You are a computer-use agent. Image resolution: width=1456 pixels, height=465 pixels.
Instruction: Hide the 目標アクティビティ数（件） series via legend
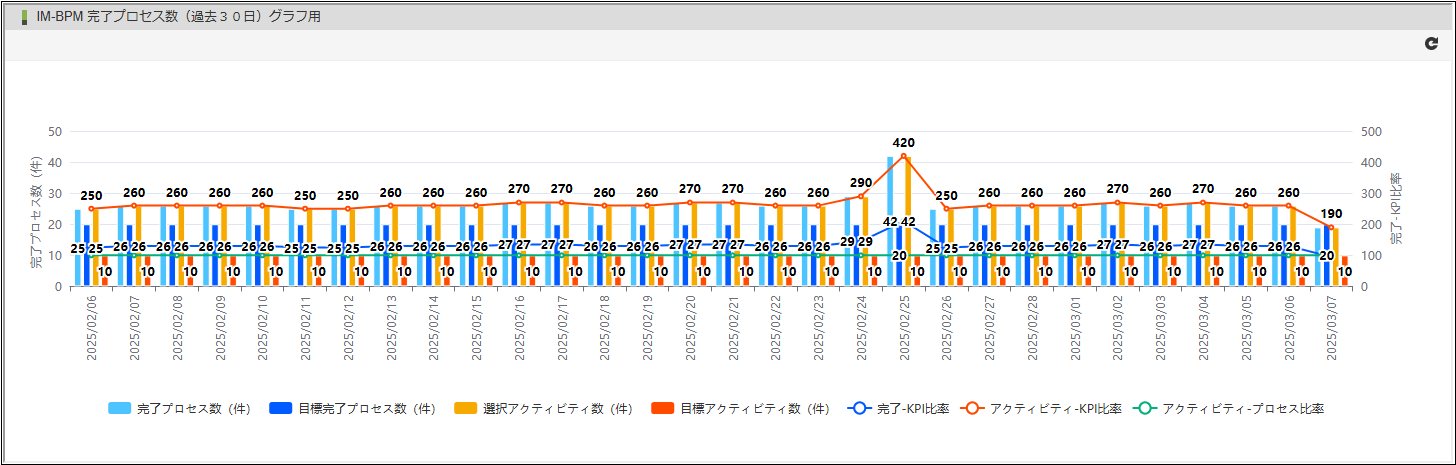(741, 409)
